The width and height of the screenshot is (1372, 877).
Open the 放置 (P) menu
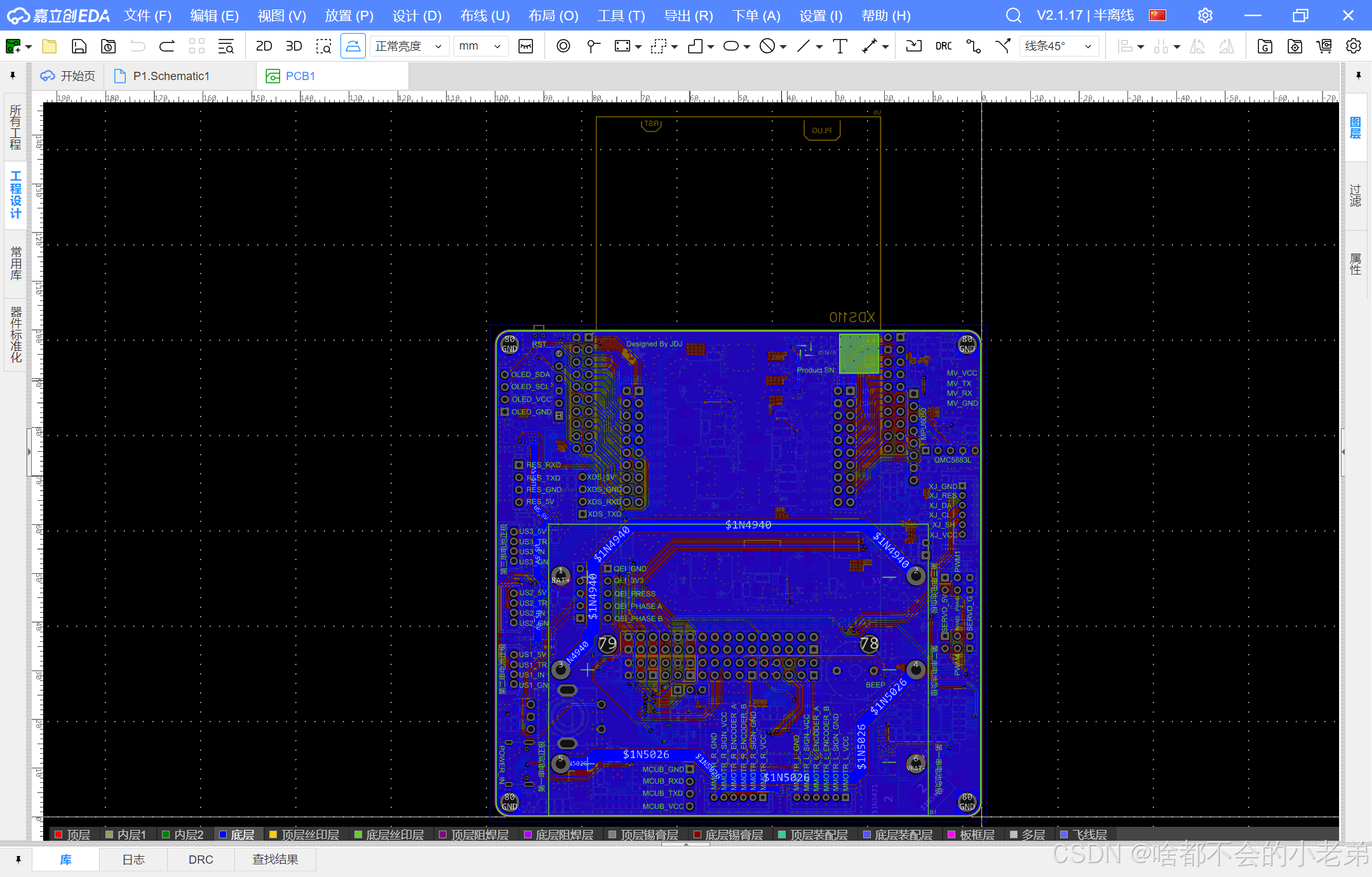pos(349,16)
